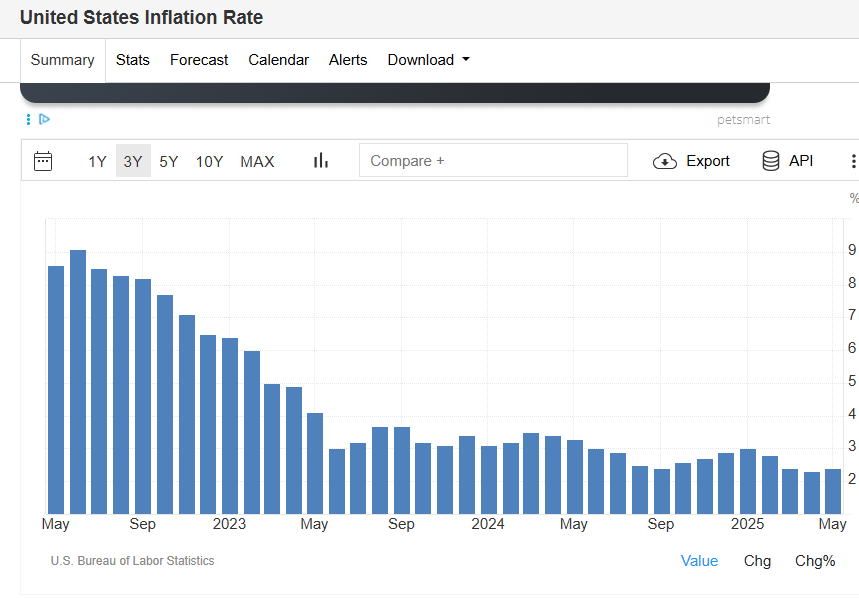
Task: Switch chart to MAX time range
Action: [257, 161]
